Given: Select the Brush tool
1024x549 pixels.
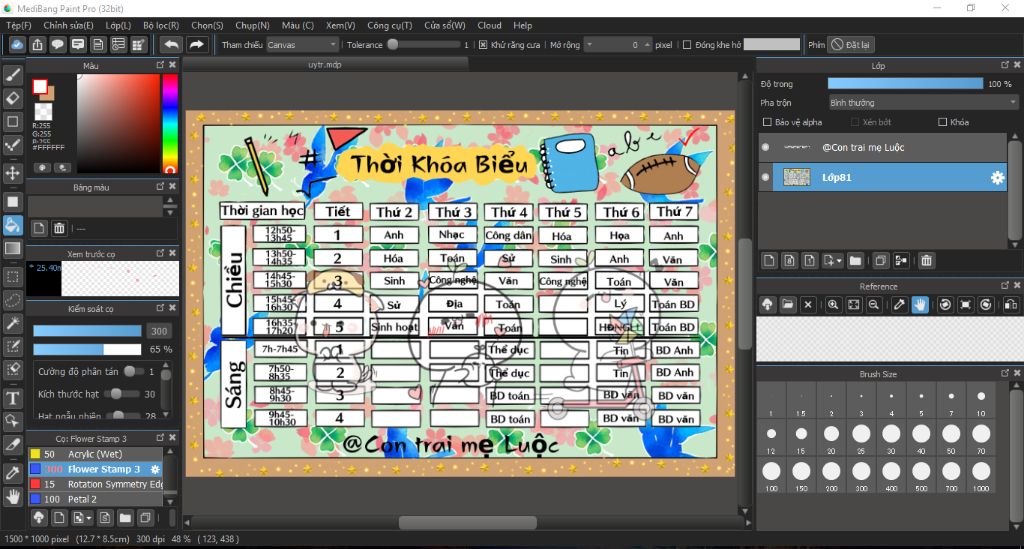Looking at the screenshot, I should point(12,75).
